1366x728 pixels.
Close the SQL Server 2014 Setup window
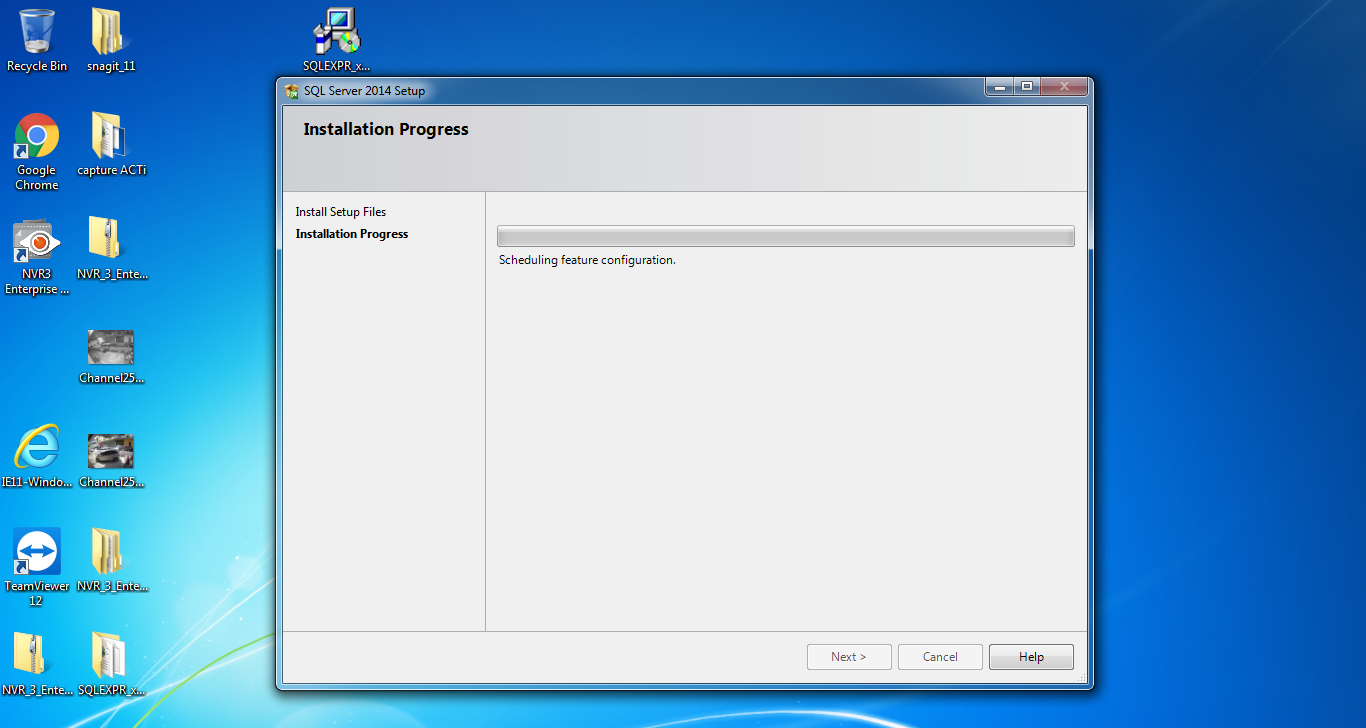click(x=1064, y=88)
